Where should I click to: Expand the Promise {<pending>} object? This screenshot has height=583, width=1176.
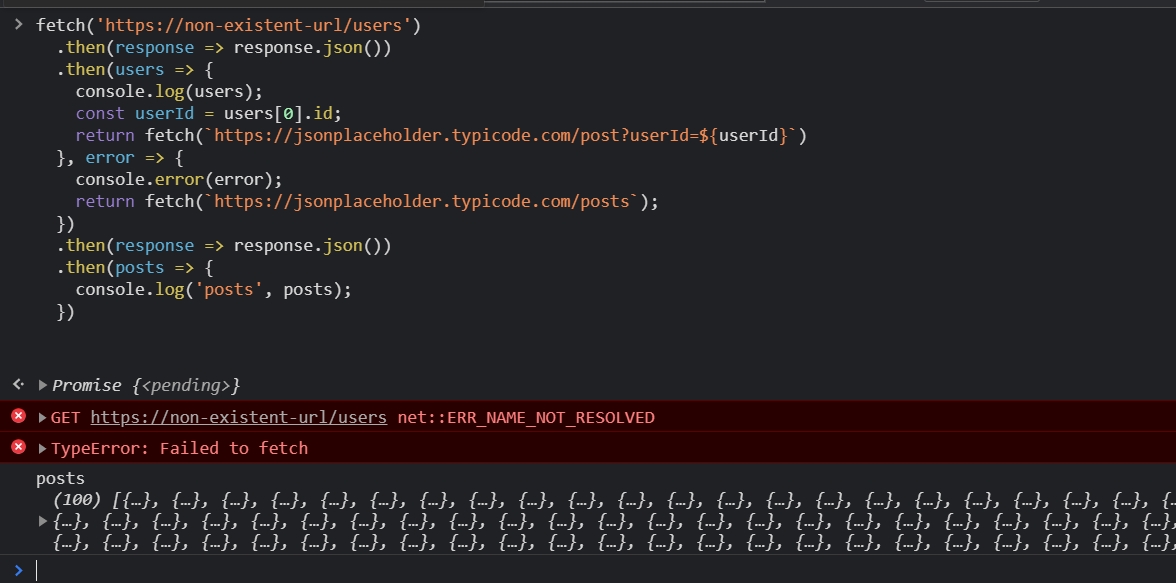[x=43, y=385]
